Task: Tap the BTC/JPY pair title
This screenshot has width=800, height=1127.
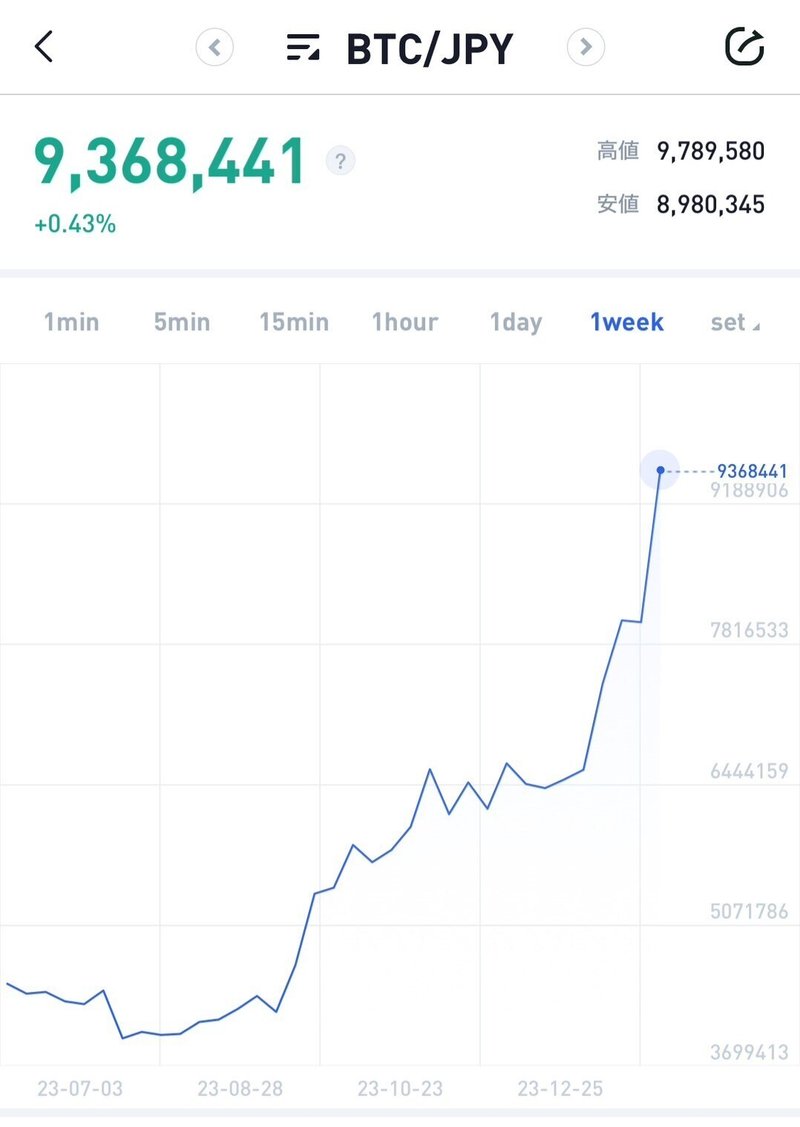Action: 429,48
